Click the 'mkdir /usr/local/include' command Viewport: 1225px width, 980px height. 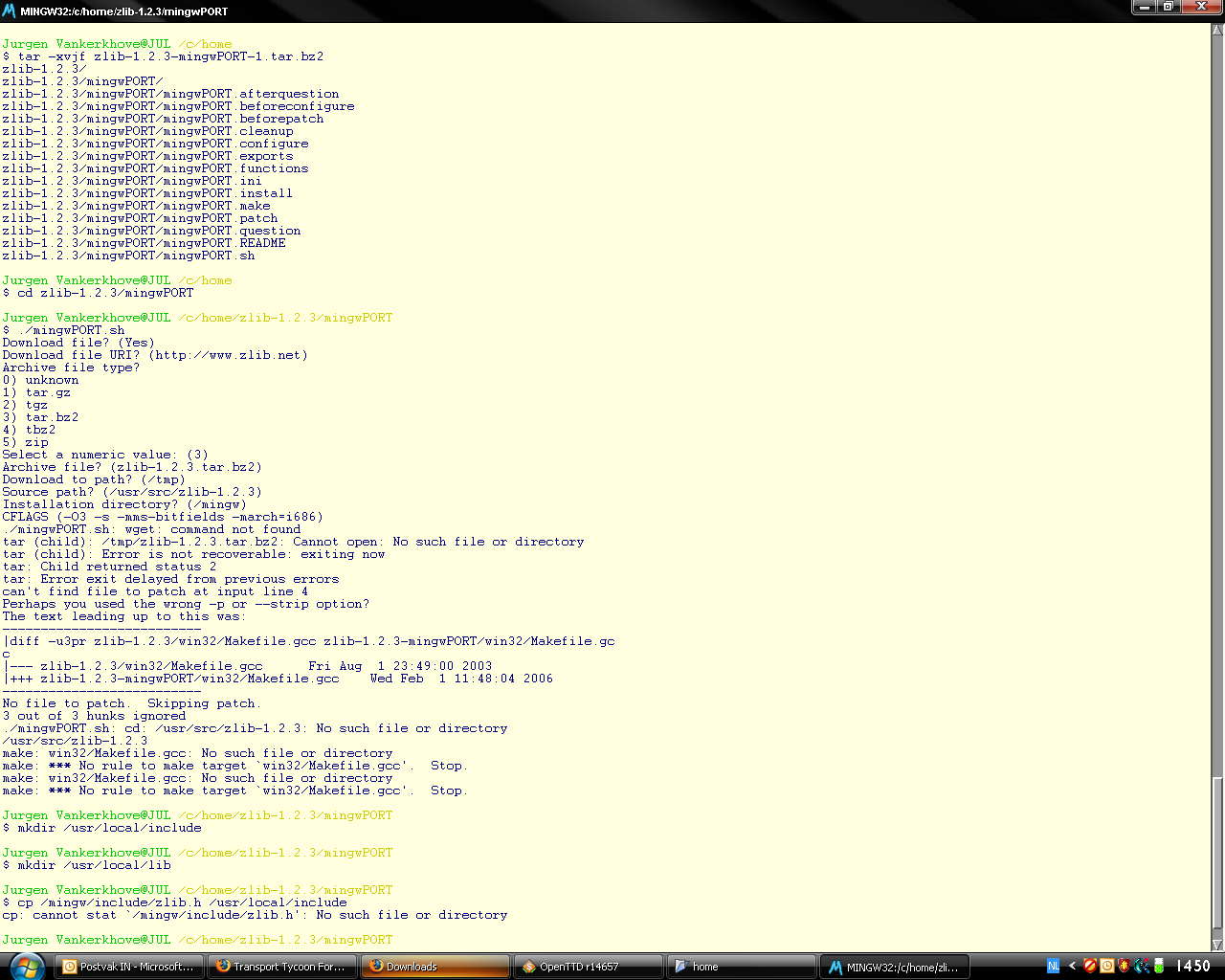(101, 828)
